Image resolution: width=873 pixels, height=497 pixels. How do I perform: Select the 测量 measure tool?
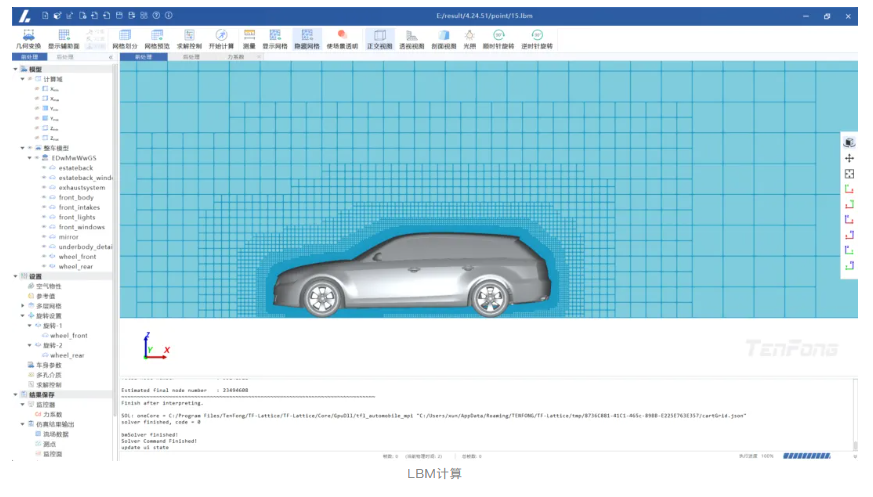click(x=249, y=37)
